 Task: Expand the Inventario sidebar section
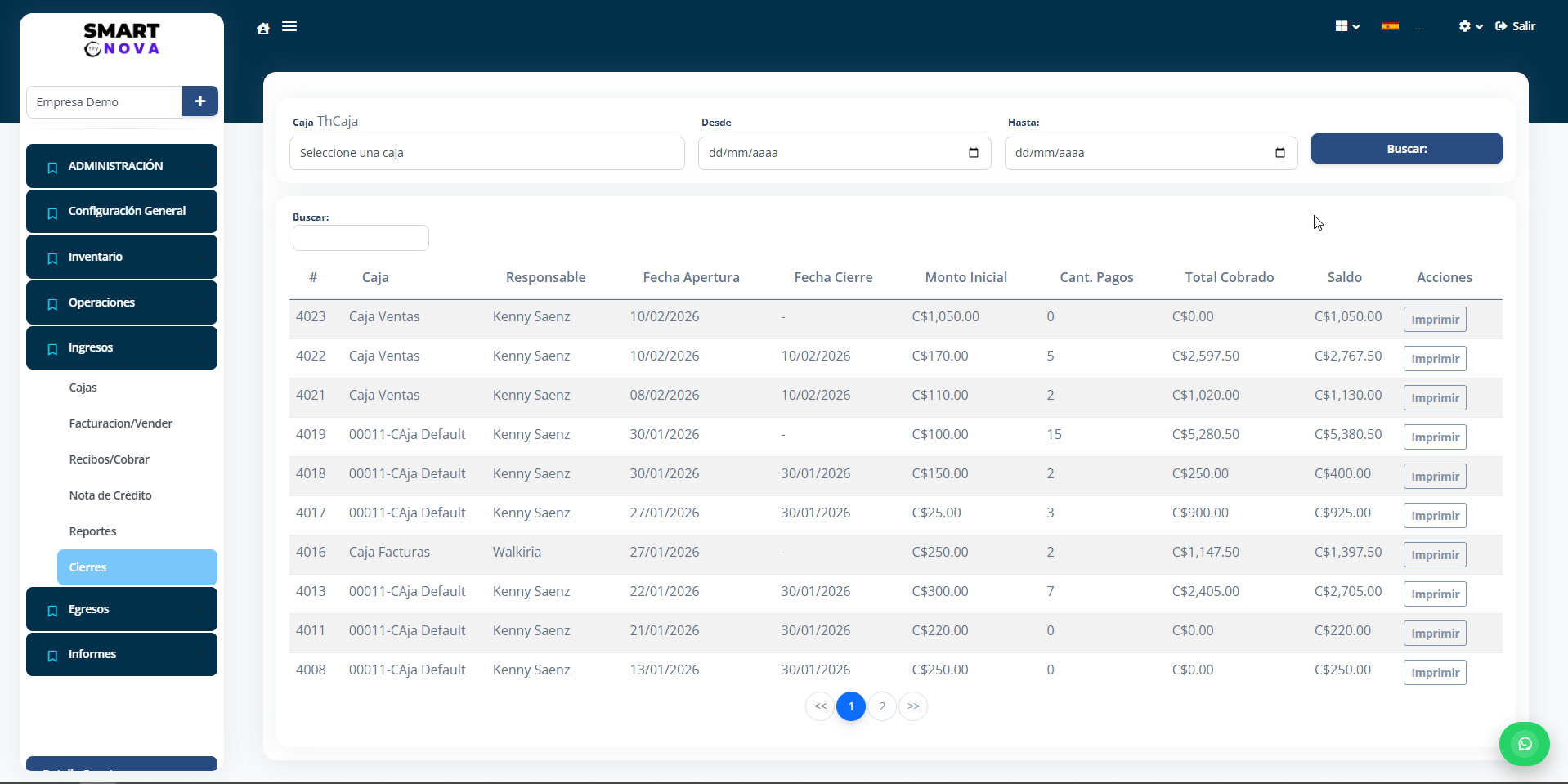[122, 257]
